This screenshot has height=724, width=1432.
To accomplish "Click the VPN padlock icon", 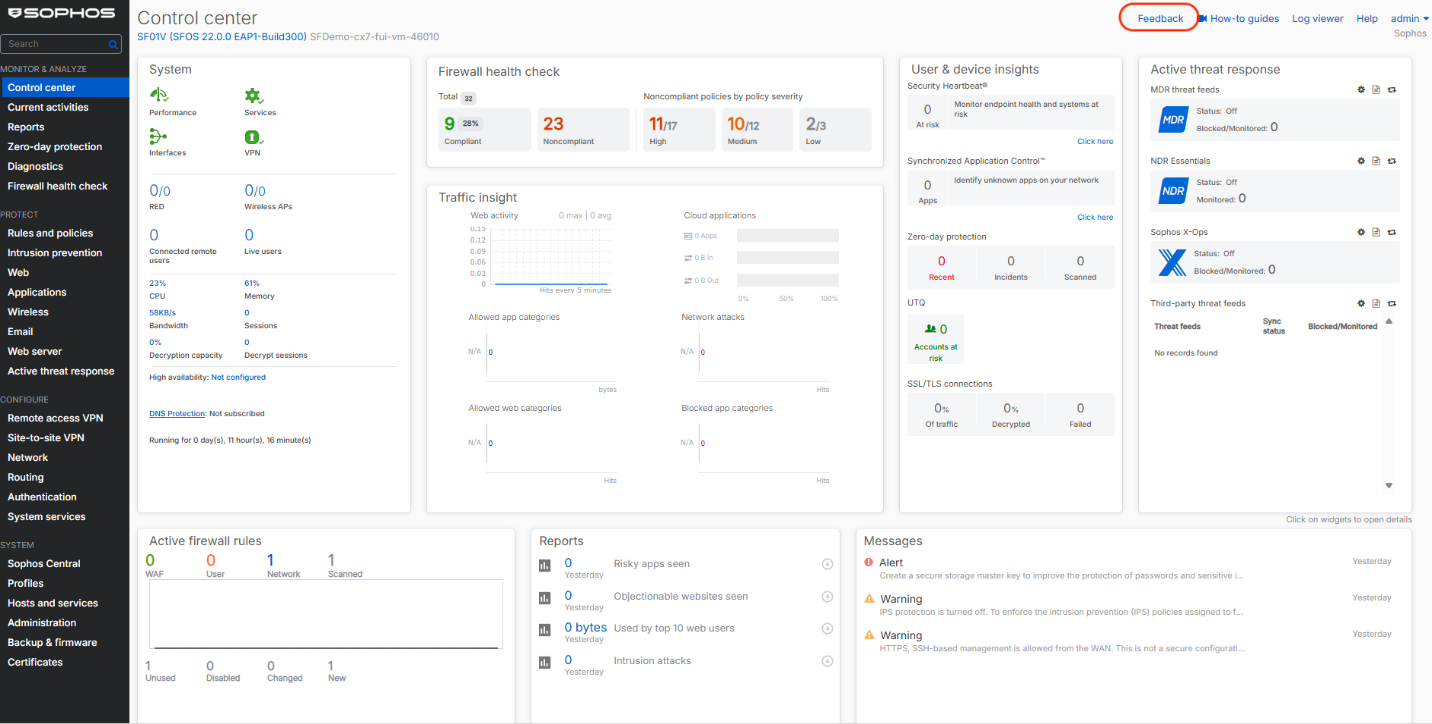I will [x=253, y=136].
